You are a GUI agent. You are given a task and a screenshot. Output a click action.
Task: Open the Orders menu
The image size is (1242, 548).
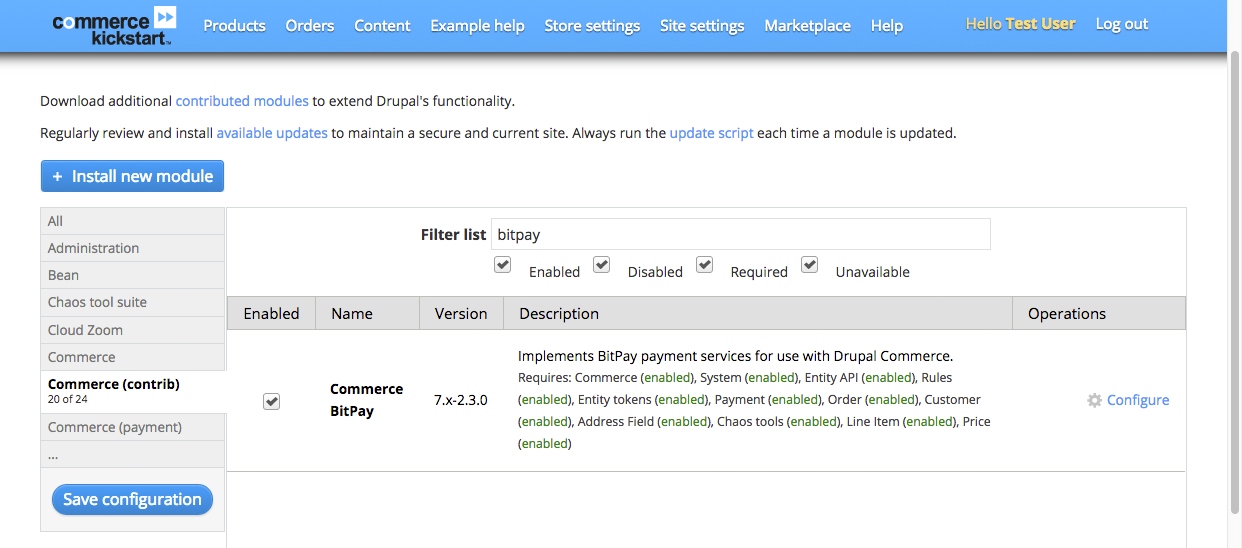(x=310, y=26)
